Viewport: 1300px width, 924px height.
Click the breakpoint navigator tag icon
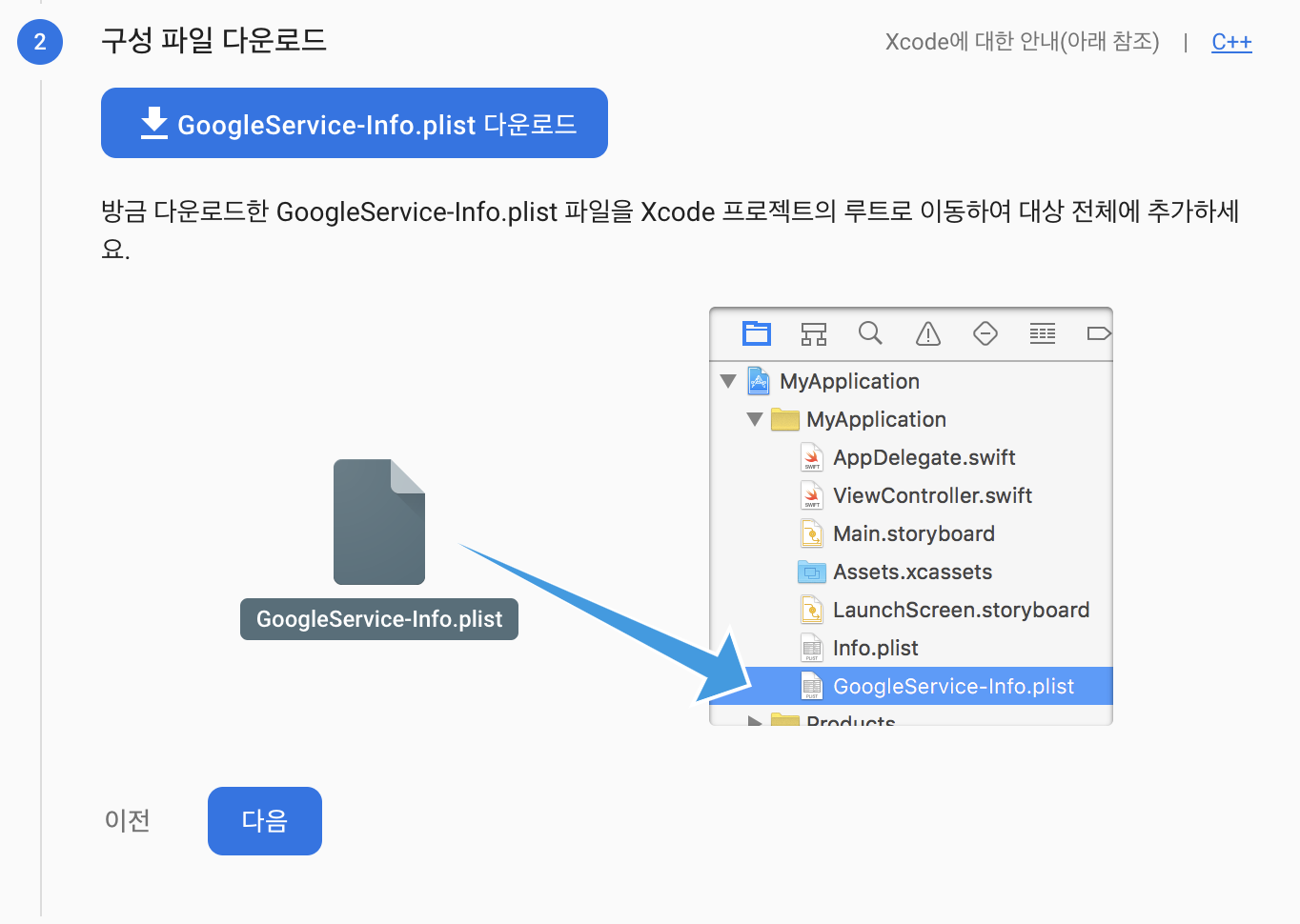(1099, 333)
